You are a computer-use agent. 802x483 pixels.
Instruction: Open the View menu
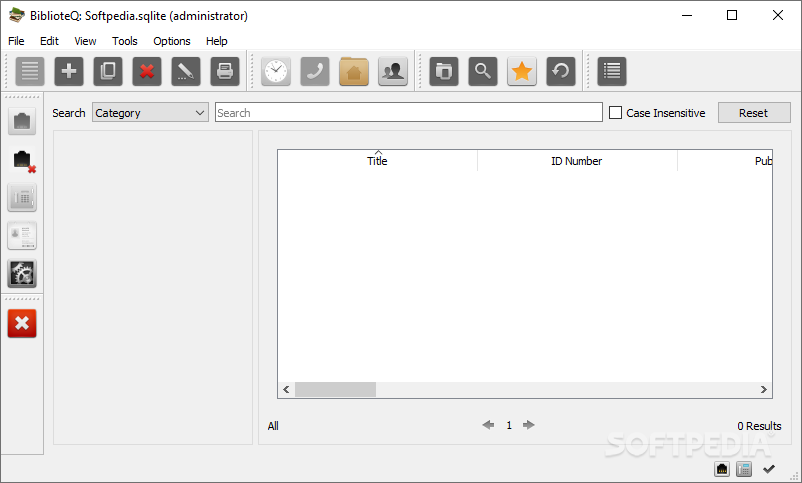tap(85, 41)
